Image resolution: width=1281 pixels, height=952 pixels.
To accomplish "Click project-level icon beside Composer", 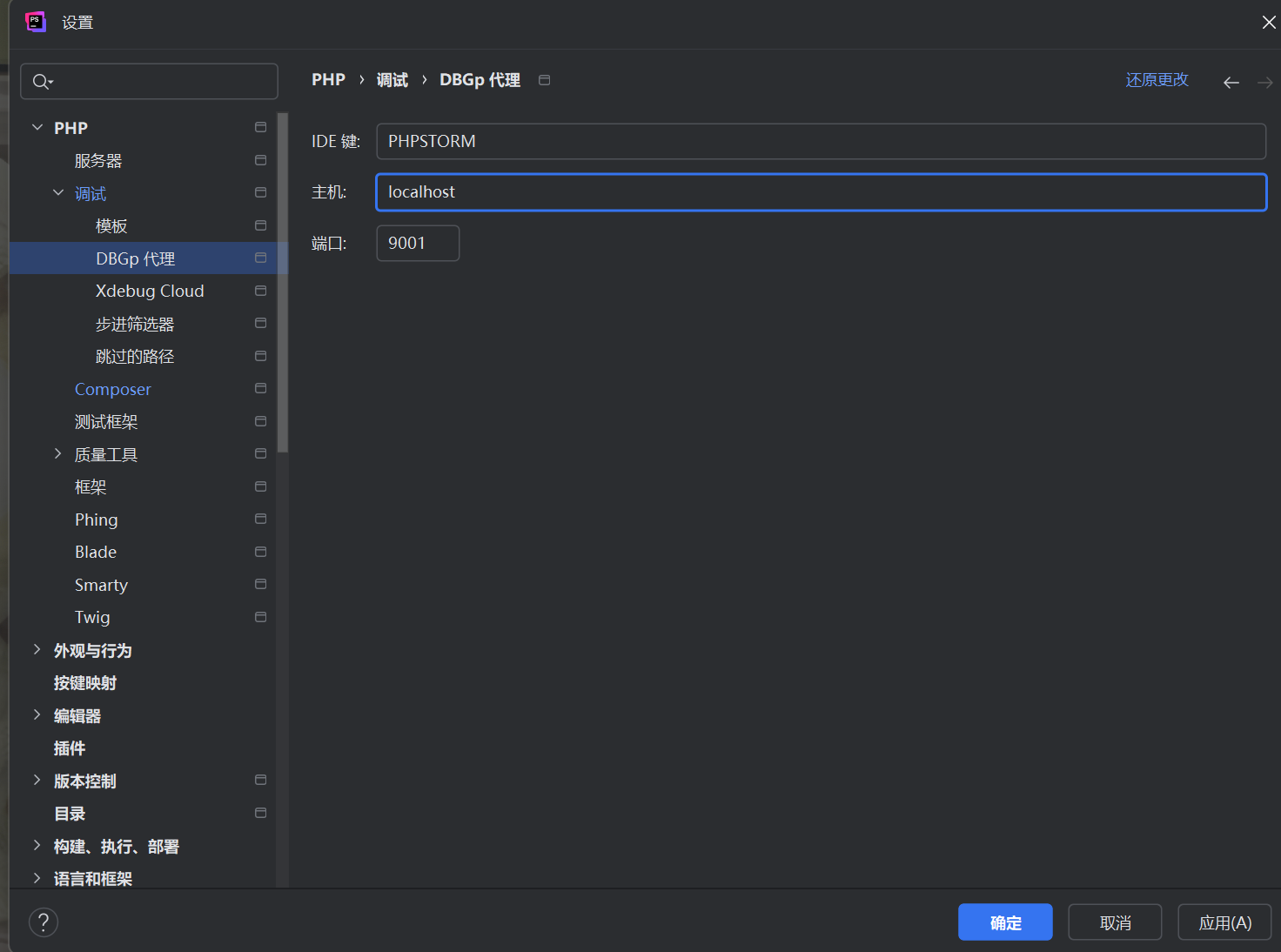I will [260, 389].
